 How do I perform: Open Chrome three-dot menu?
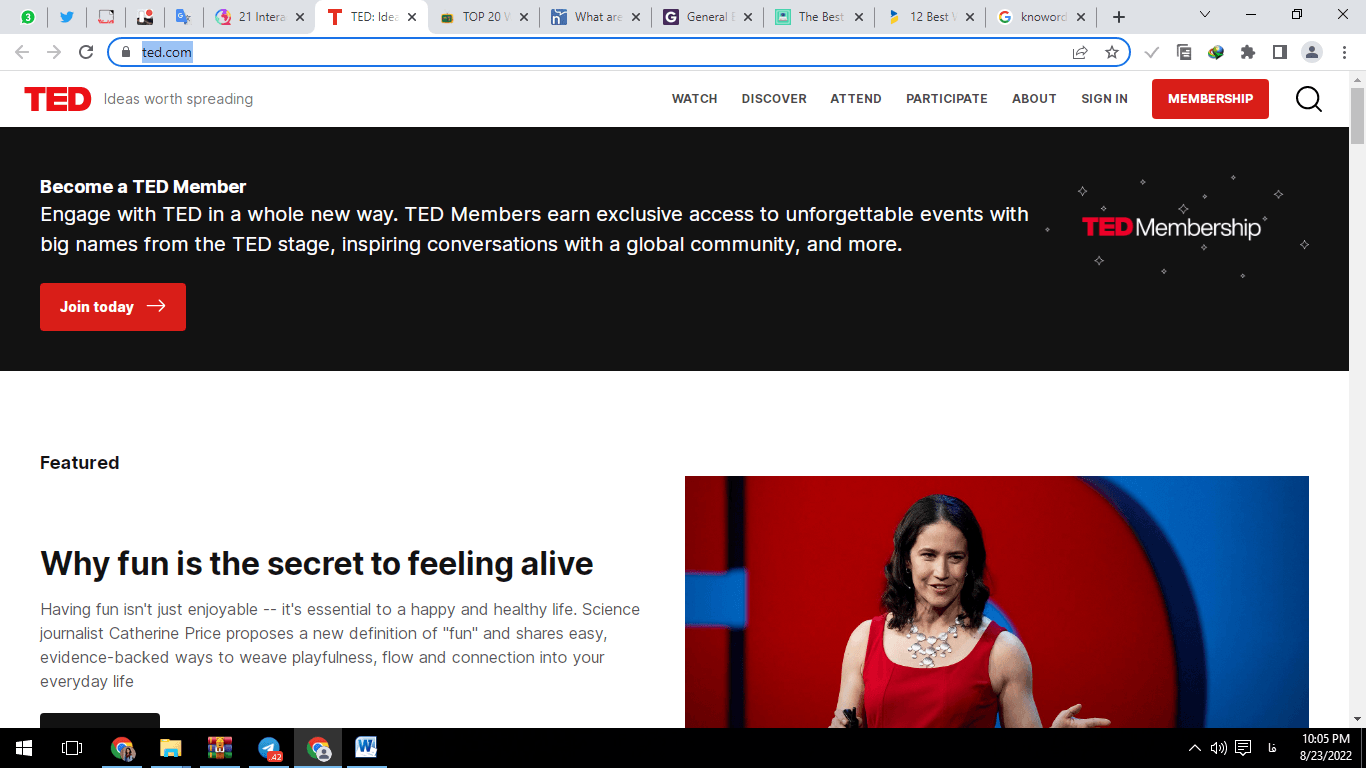(1343, 52)
